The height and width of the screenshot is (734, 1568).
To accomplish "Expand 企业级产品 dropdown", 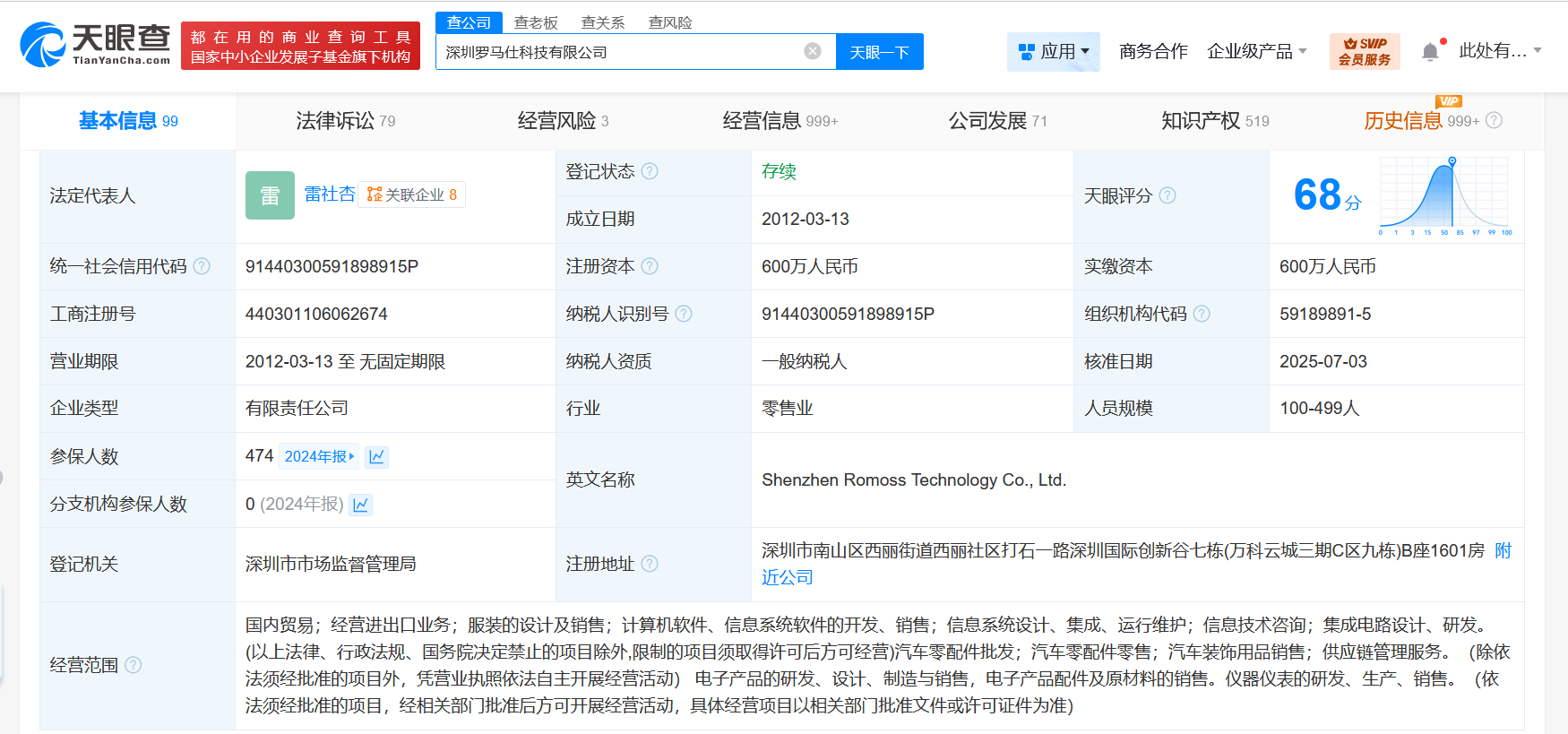I will pos(1256,52).
